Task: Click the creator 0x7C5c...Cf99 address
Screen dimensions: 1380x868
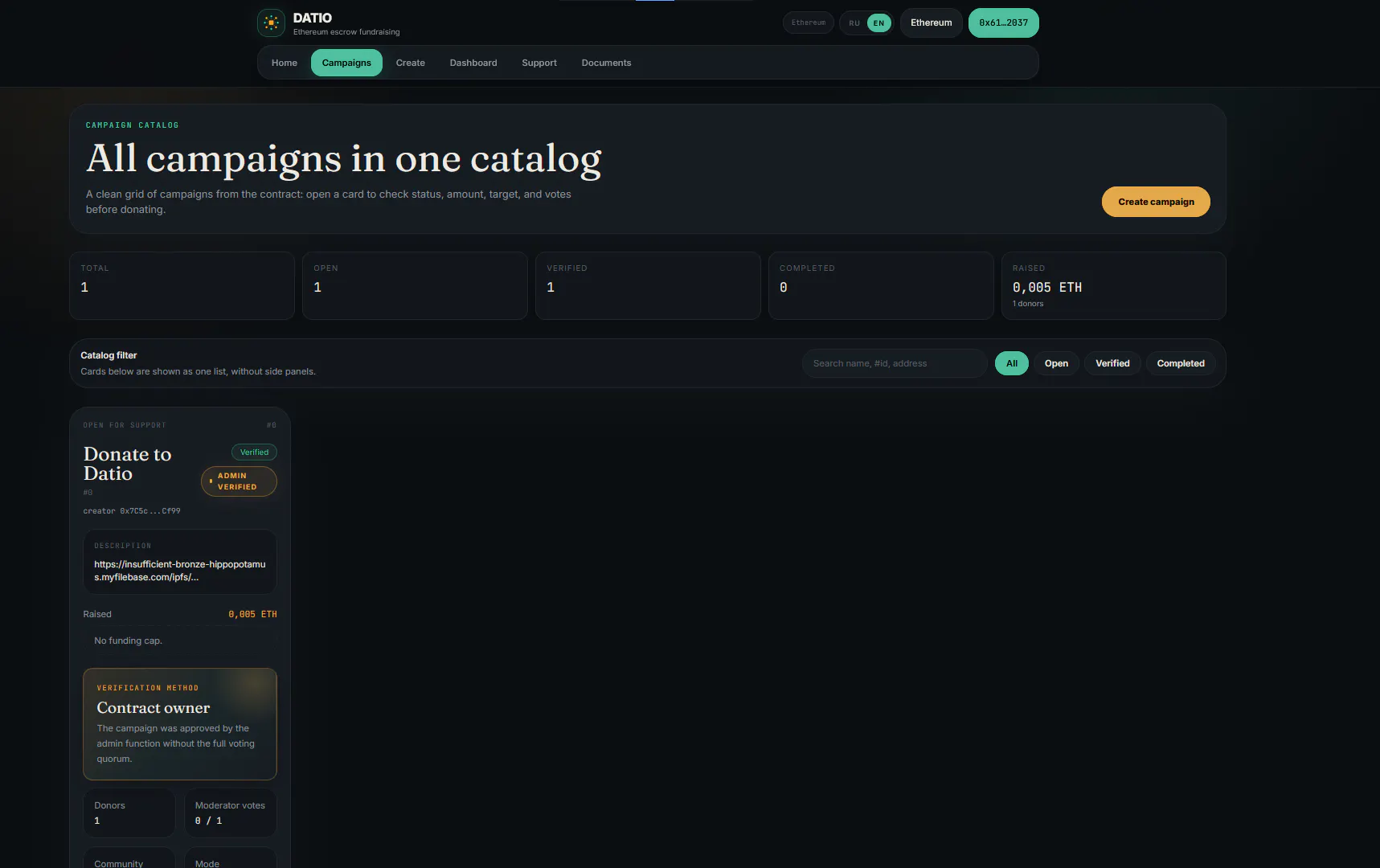Action: [x=132, y=511]
